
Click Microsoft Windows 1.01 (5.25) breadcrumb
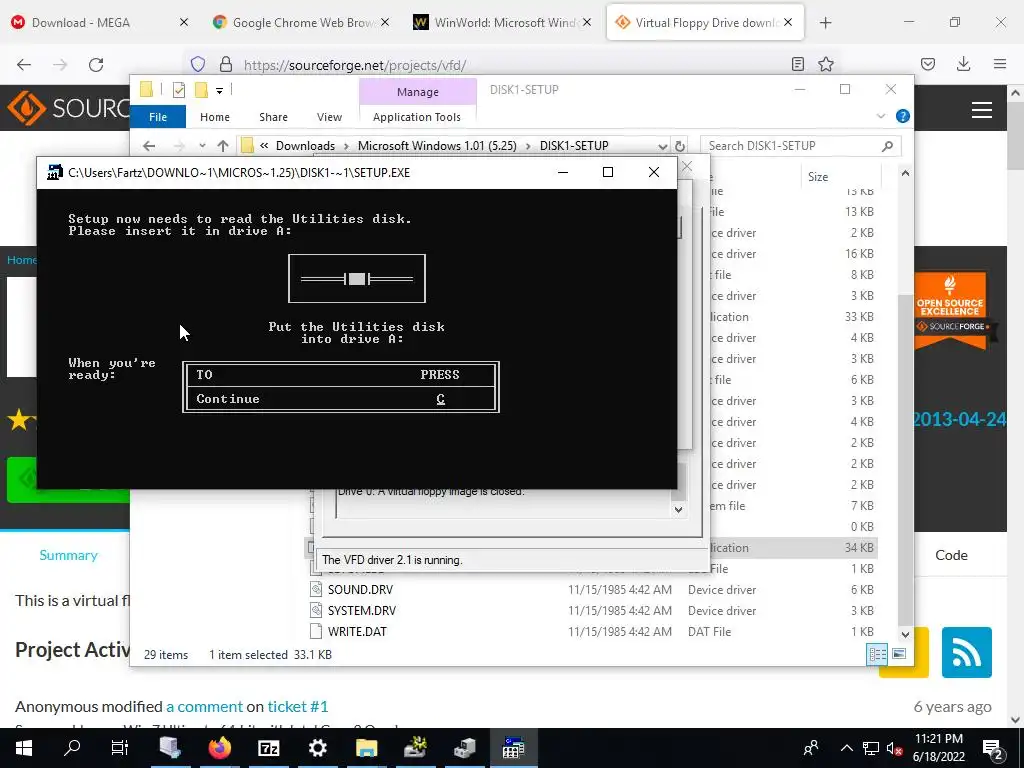pyautogui.click(x=437, y=146)
